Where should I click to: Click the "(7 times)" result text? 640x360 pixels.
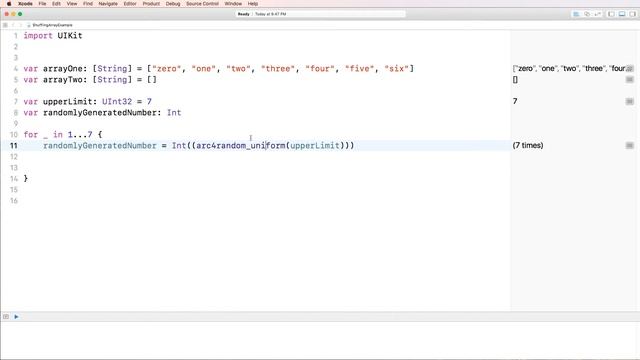[x=528, y=145]
